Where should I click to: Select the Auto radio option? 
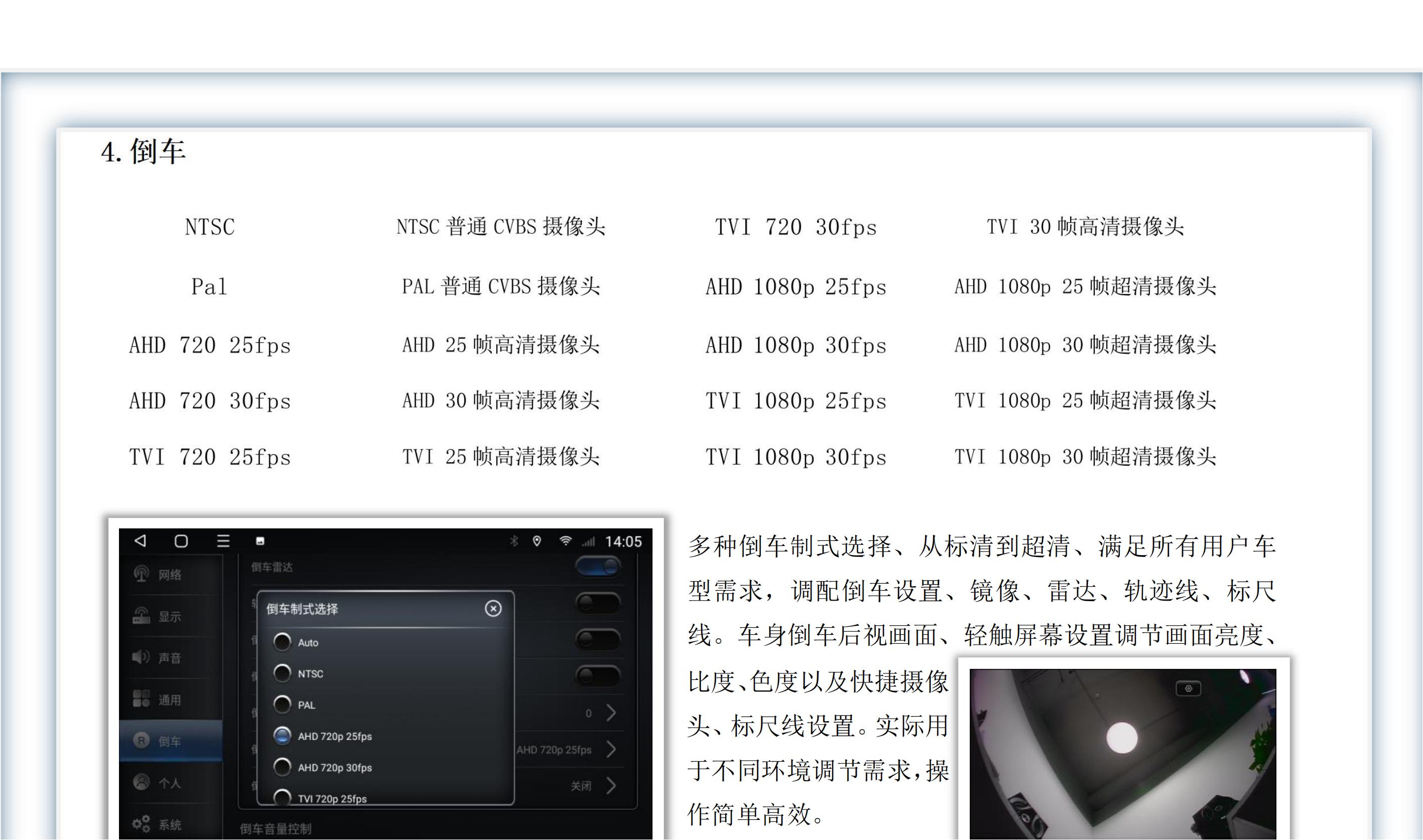[283, 642]
